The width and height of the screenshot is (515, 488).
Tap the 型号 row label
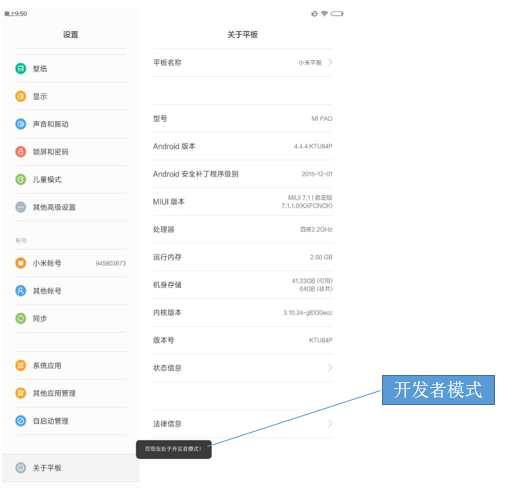[160, 118]
